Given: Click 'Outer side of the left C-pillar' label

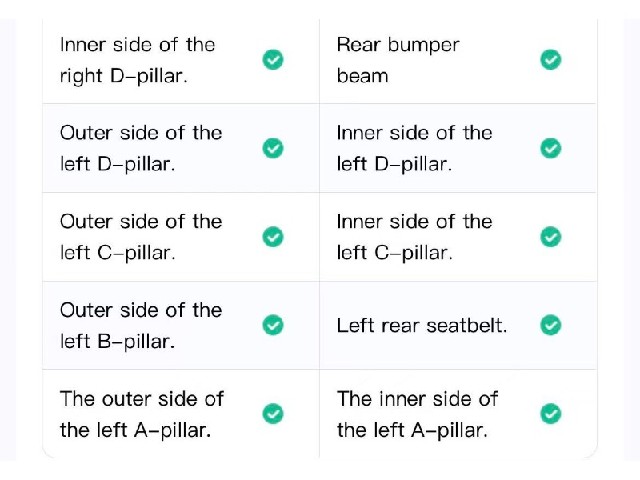Looking at the screenshot, I should 141,237.
